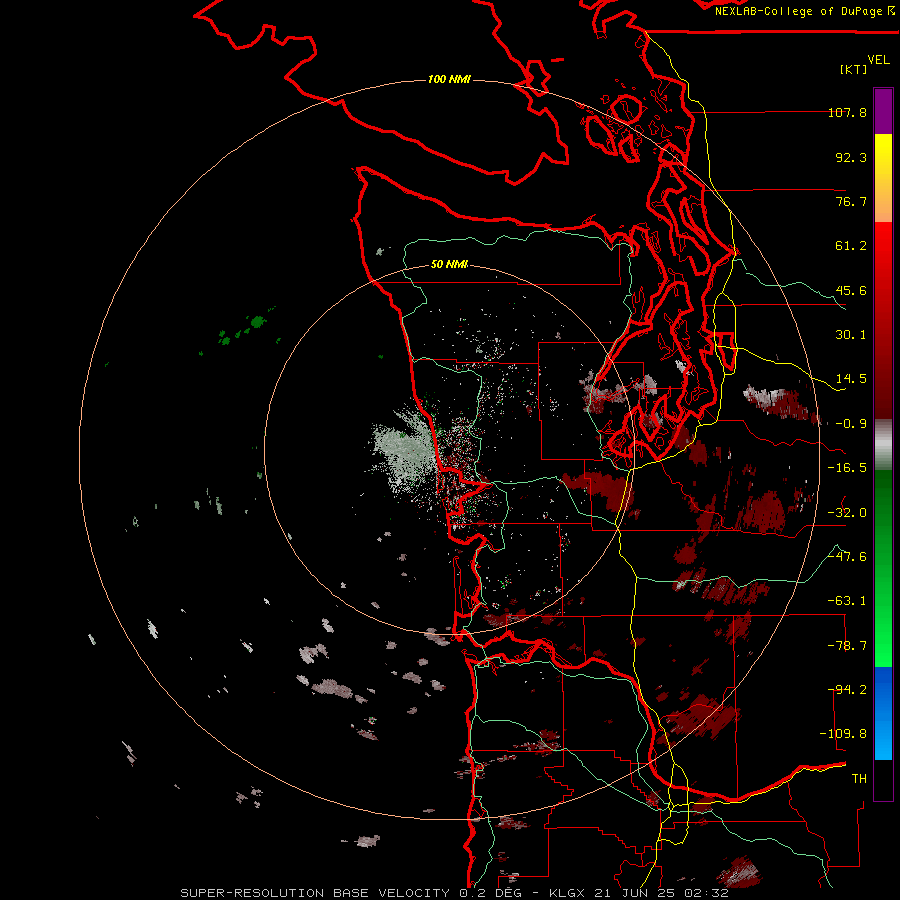The image size is (900, 900).
Task: Click the 02:32 timestamp in caption
Action: coord(709,893)
